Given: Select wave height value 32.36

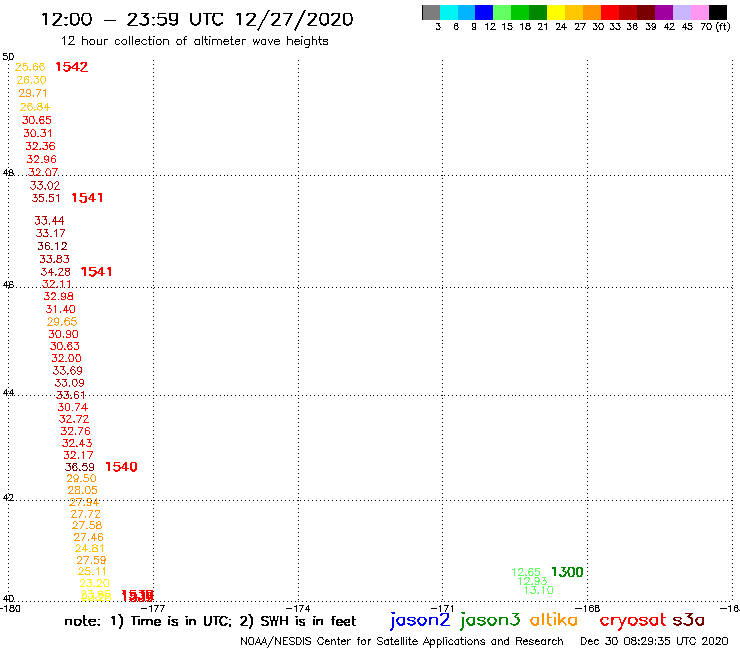Looking at the screenshot, I should point(40,146).
